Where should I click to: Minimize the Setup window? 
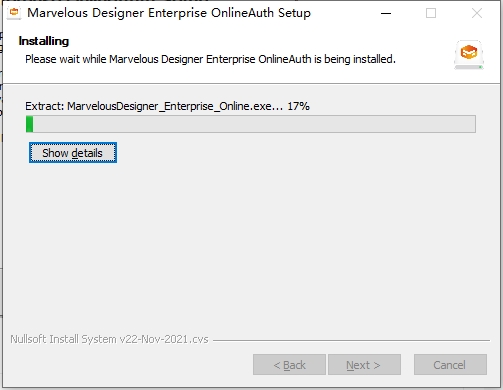[x=386, y=13]
